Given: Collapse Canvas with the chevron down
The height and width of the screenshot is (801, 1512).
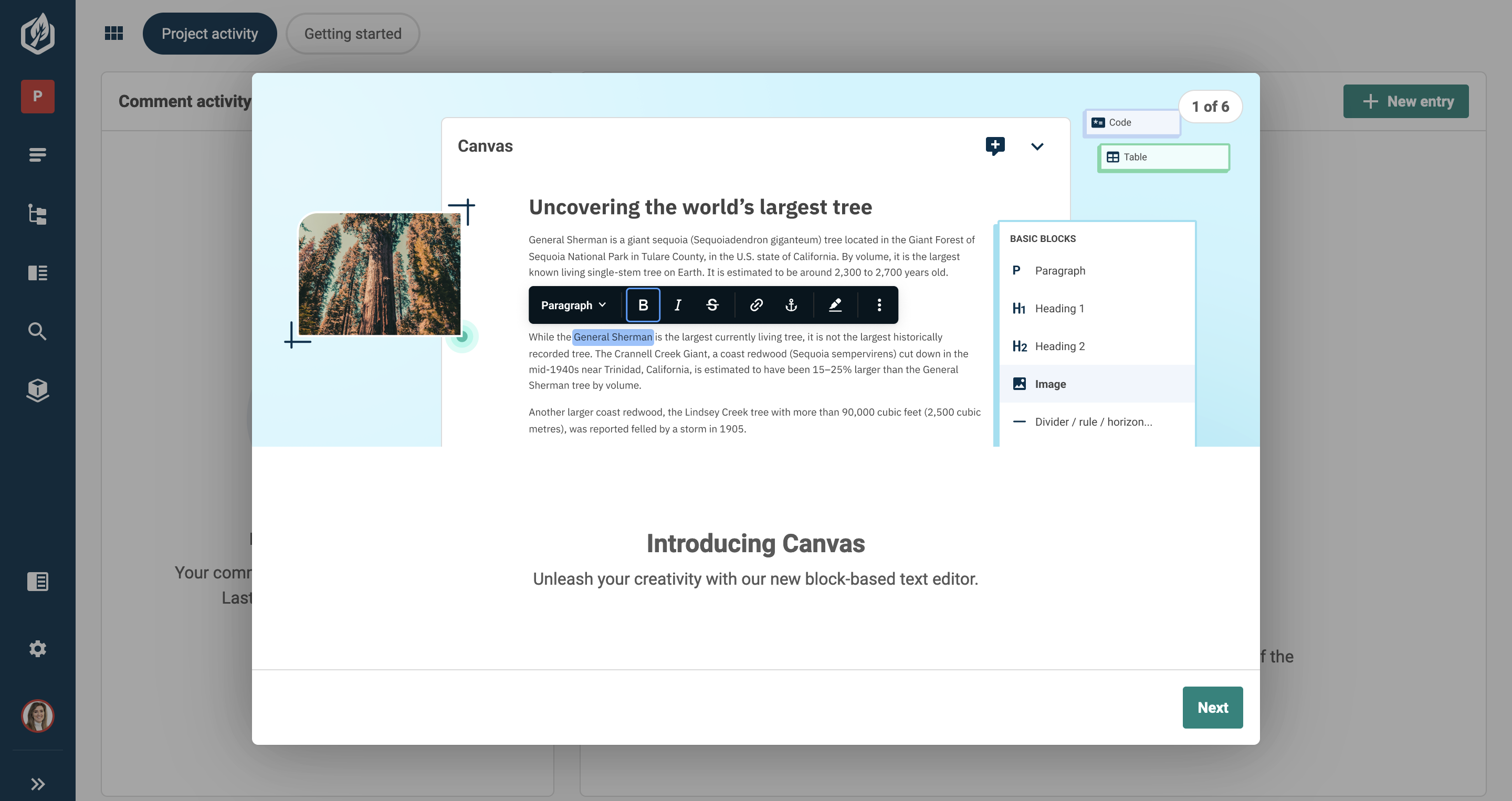Looking at the screenshot, I should click(x=1037, y=146).
